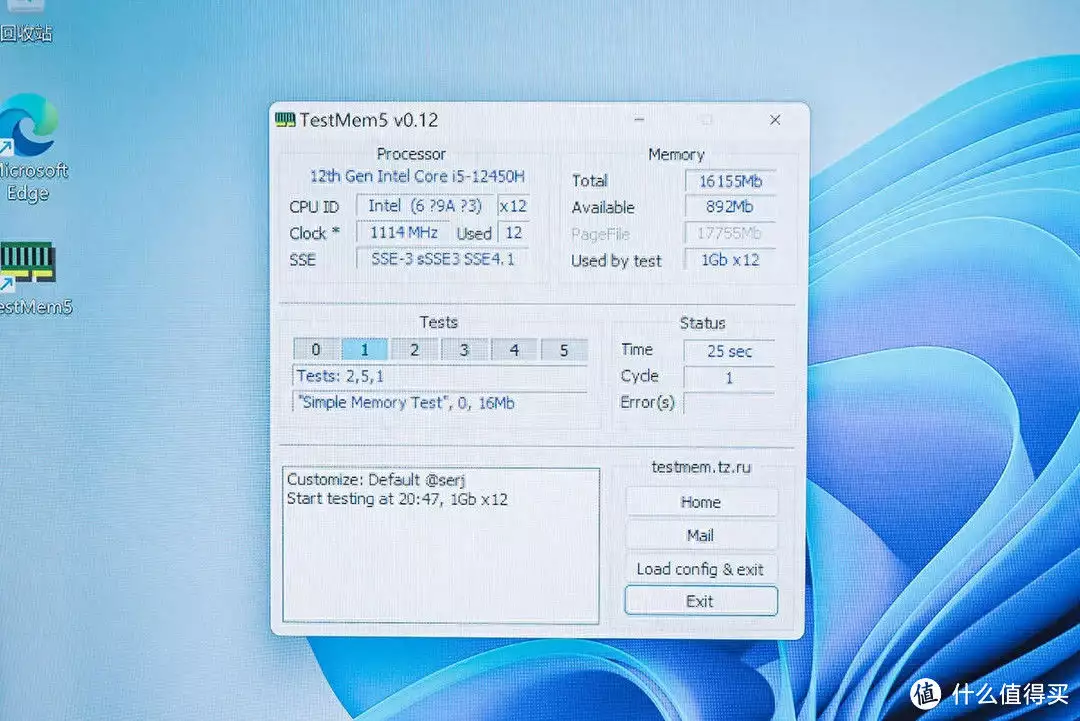Click the "Simple Memory Test", 0, 16Mb line
1080x721 pixels.
point(439,402)
